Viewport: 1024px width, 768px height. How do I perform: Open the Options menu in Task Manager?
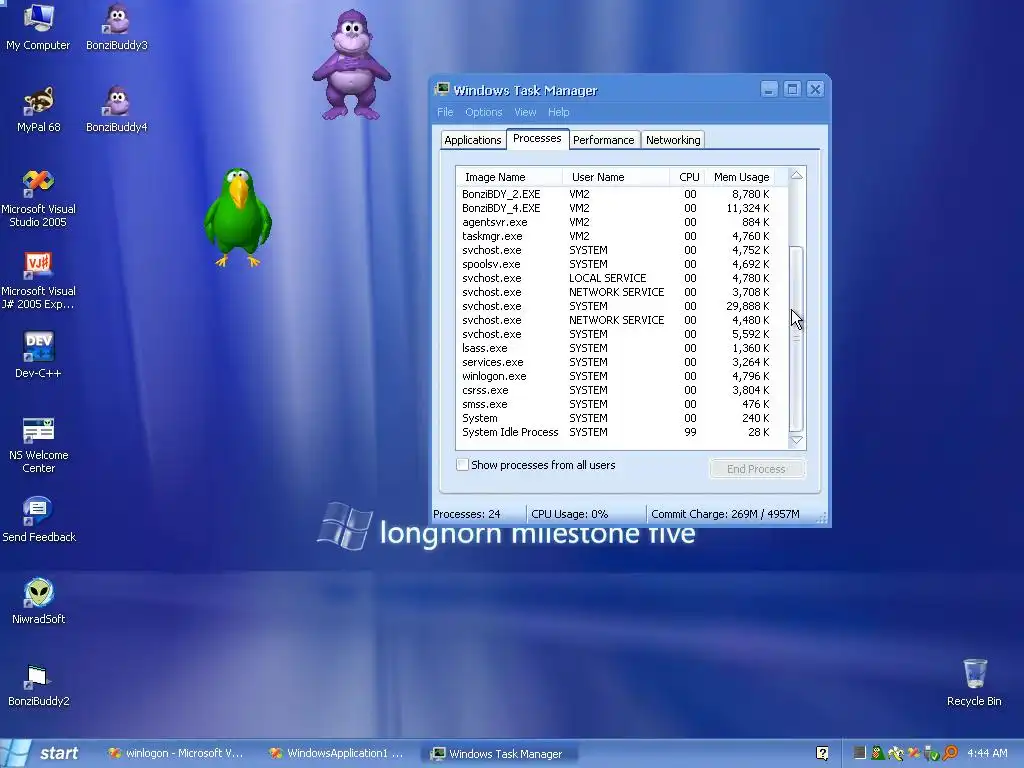point(484,112)
